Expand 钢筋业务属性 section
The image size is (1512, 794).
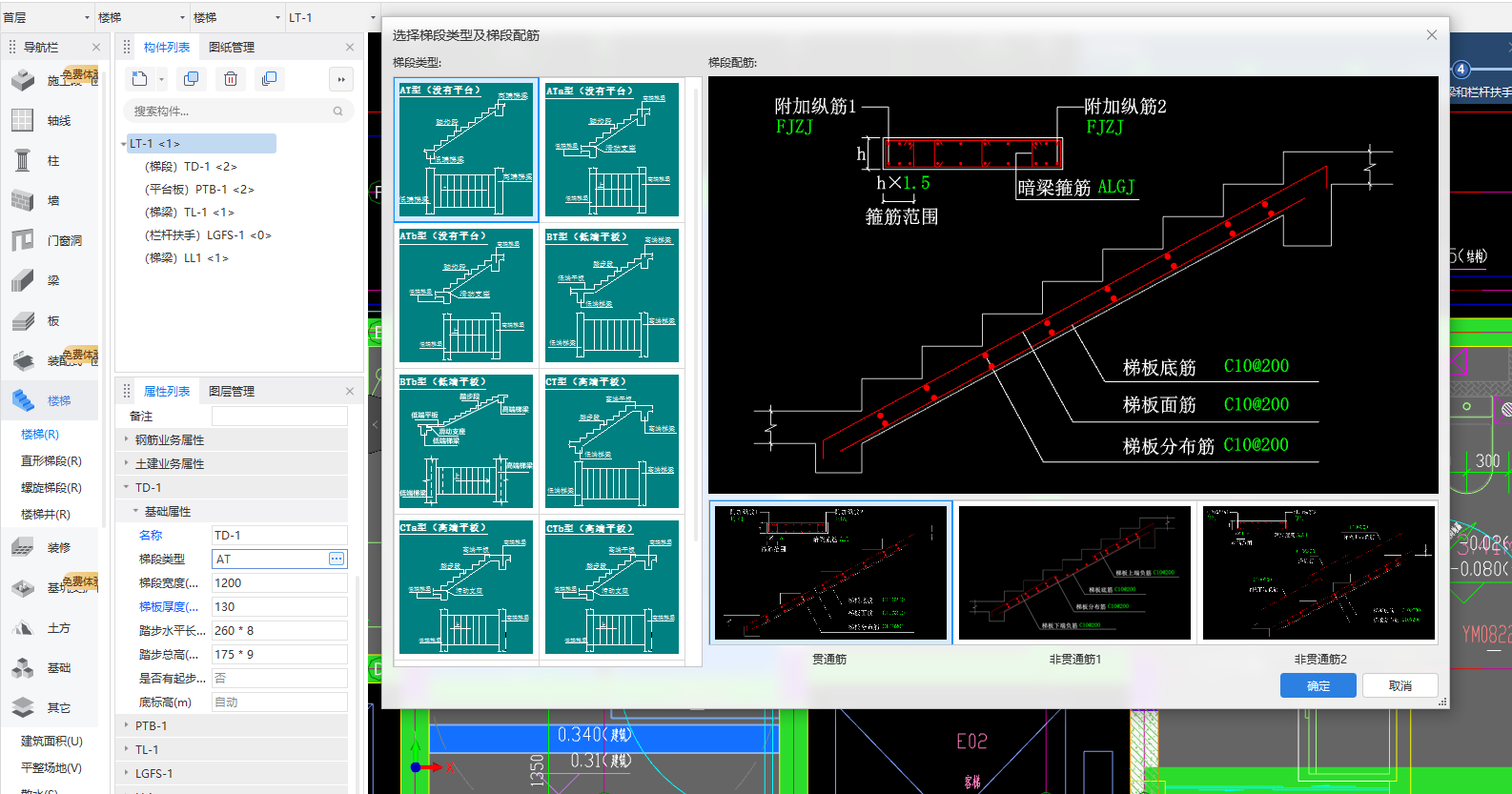click(x=126, y=439)
